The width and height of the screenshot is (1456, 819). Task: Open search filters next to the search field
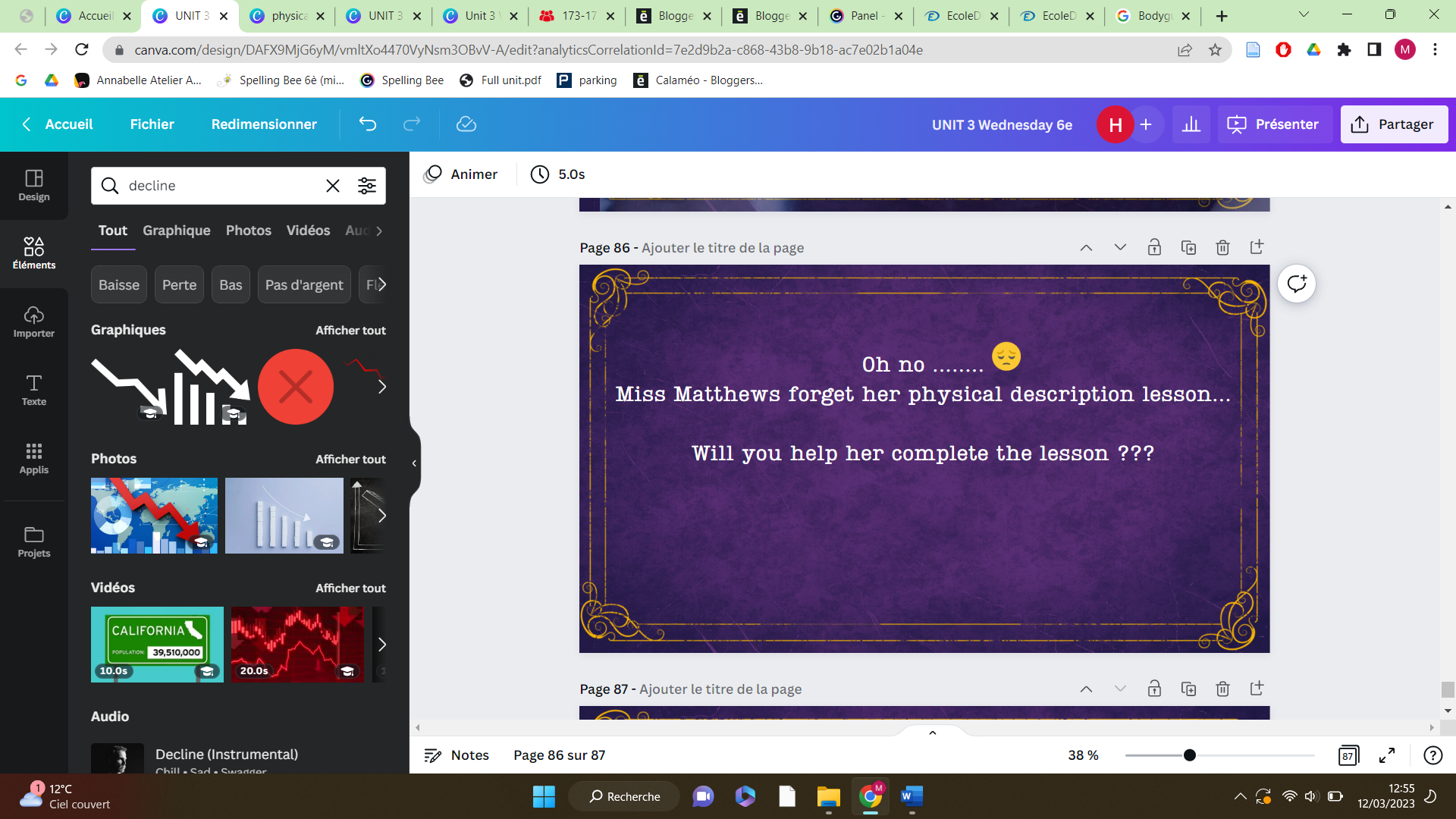[367, 185]
